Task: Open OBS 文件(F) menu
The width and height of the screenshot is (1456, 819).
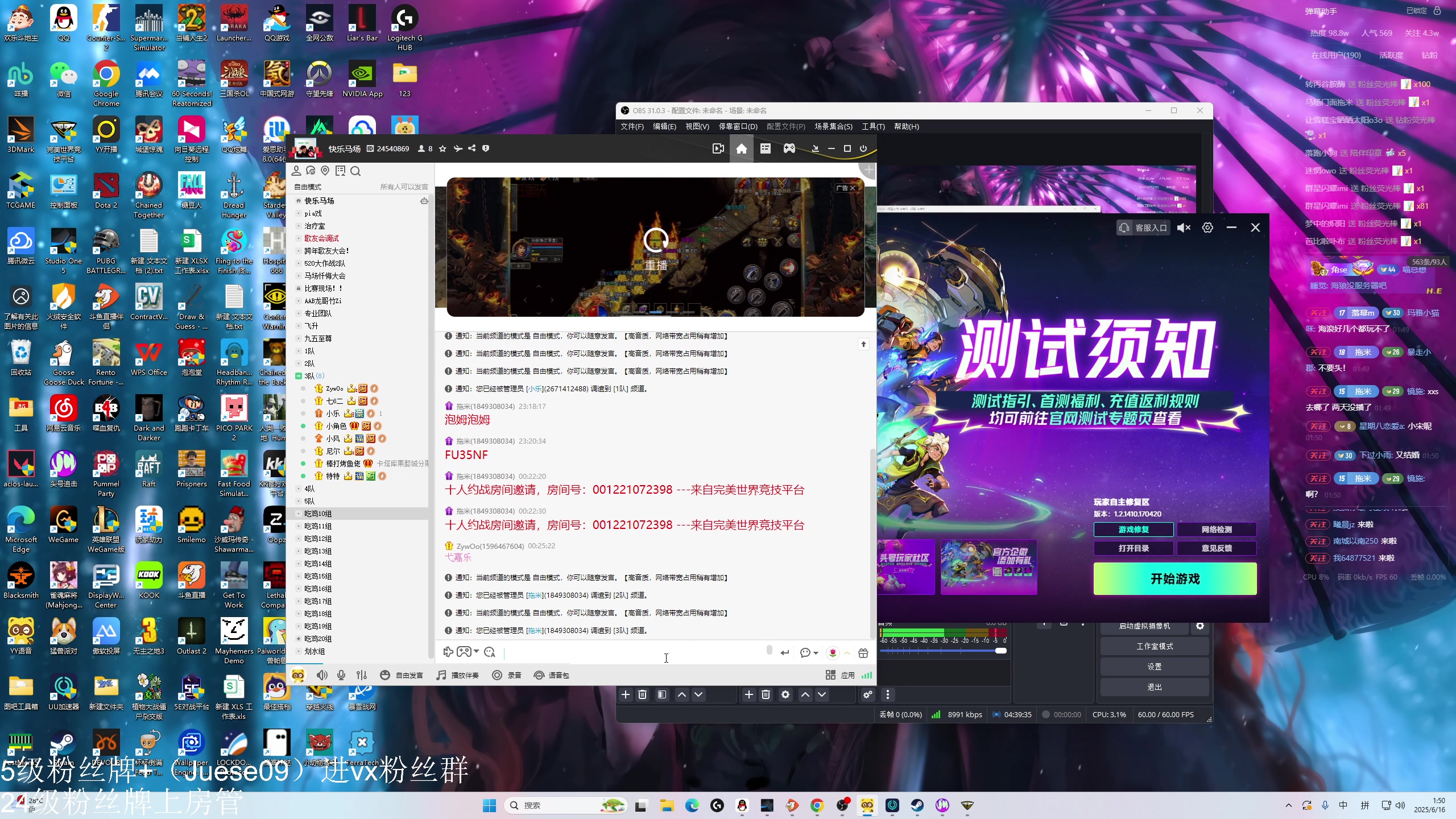Action: pyautogui.click(x=632, y=126)
